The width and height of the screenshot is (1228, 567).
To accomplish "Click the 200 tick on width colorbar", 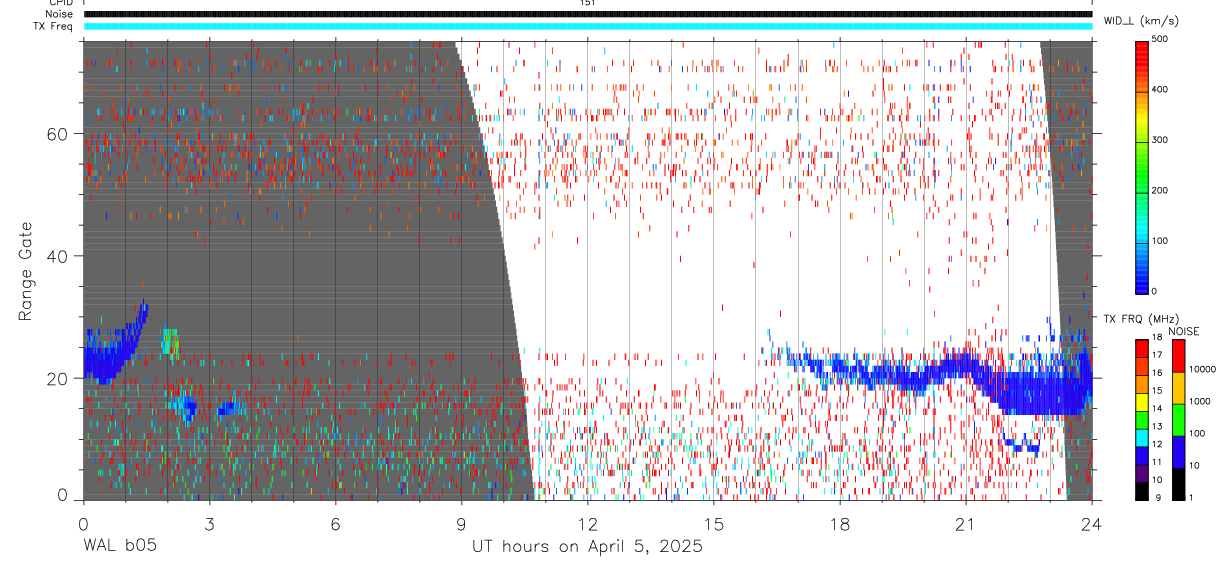I will [x=1159, y=190].
